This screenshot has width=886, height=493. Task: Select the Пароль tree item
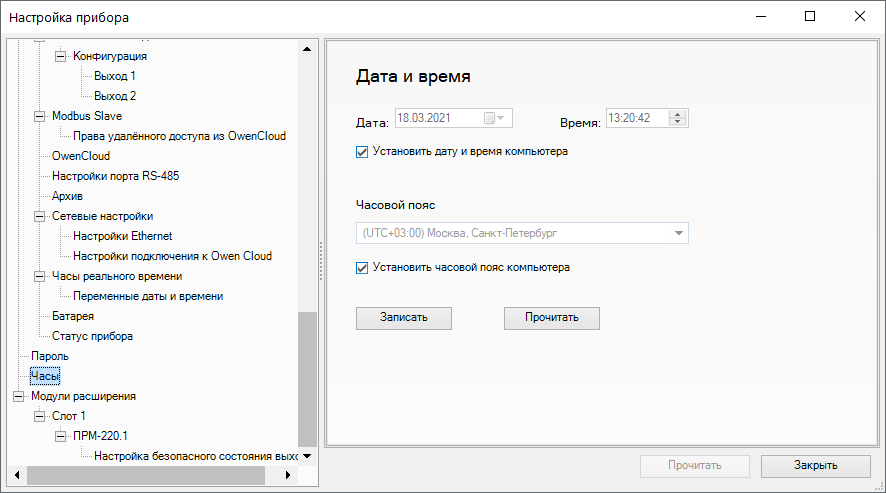(50, 356)
